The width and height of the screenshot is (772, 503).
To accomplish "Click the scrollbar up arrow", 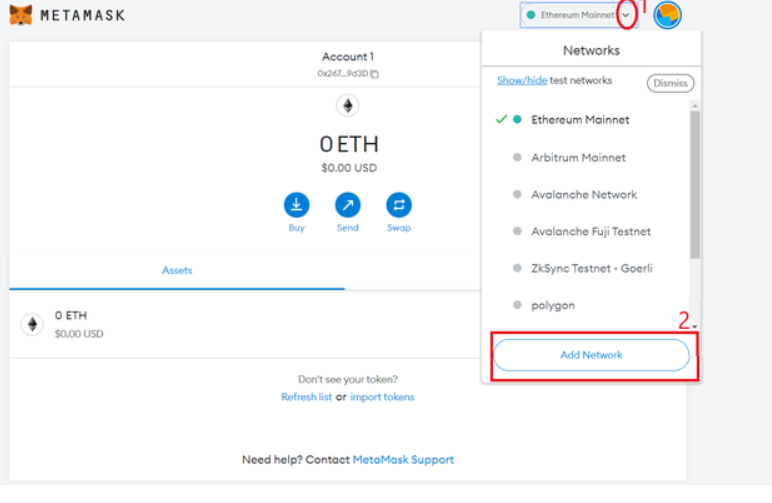I will 695,106.
